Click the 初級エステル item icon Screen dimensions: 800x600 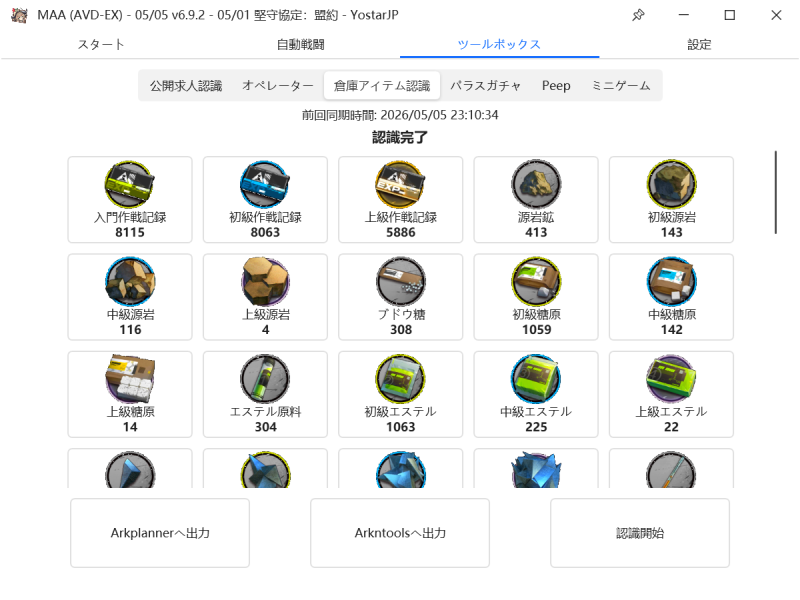pos(401,379)
